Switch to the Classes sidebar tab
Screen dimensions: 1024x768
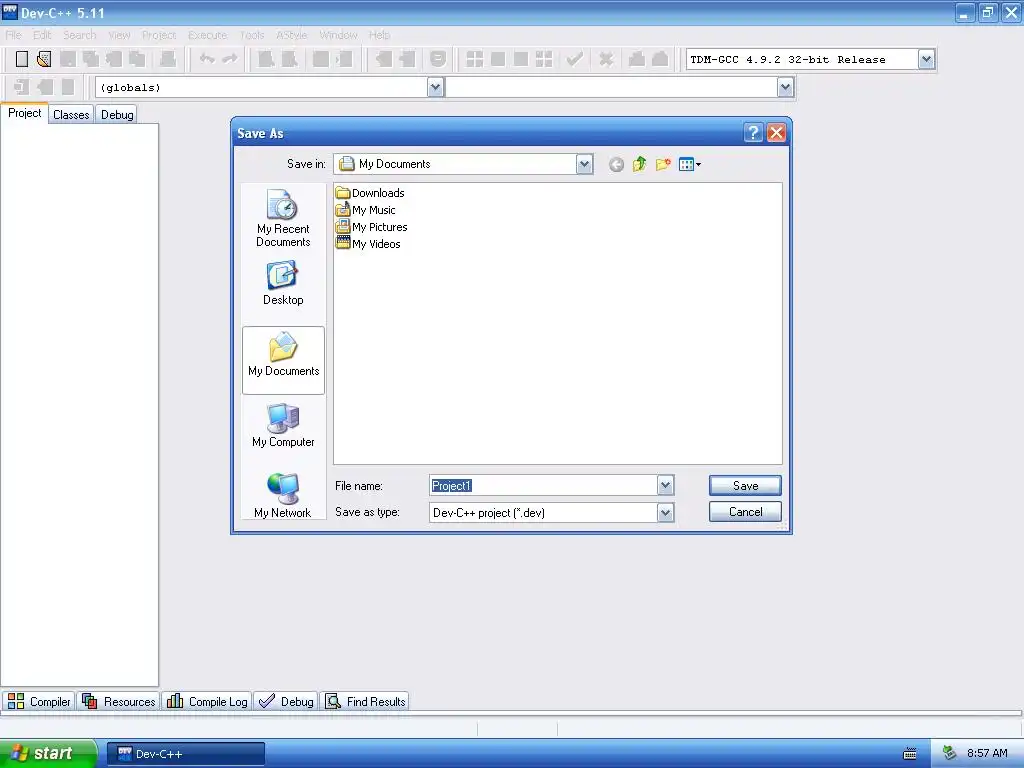71,114
